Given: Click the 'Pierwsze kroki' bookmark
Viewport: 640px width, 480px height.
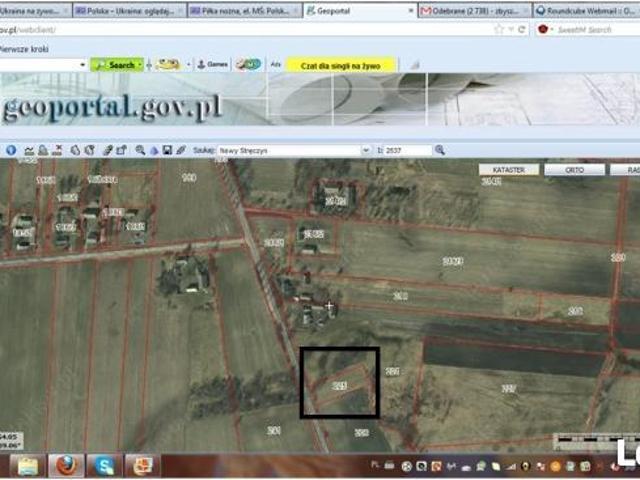Looking at the screenshot, I should pos(24,49).
